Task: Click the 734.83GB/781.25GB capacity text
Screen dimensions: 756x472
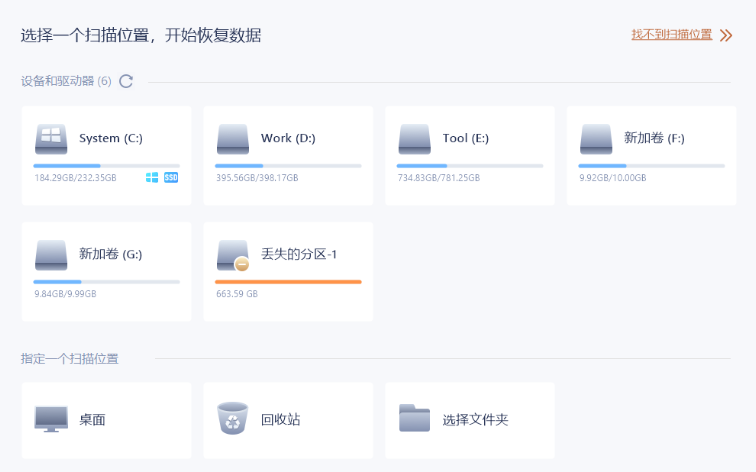Action: [439, 178]
